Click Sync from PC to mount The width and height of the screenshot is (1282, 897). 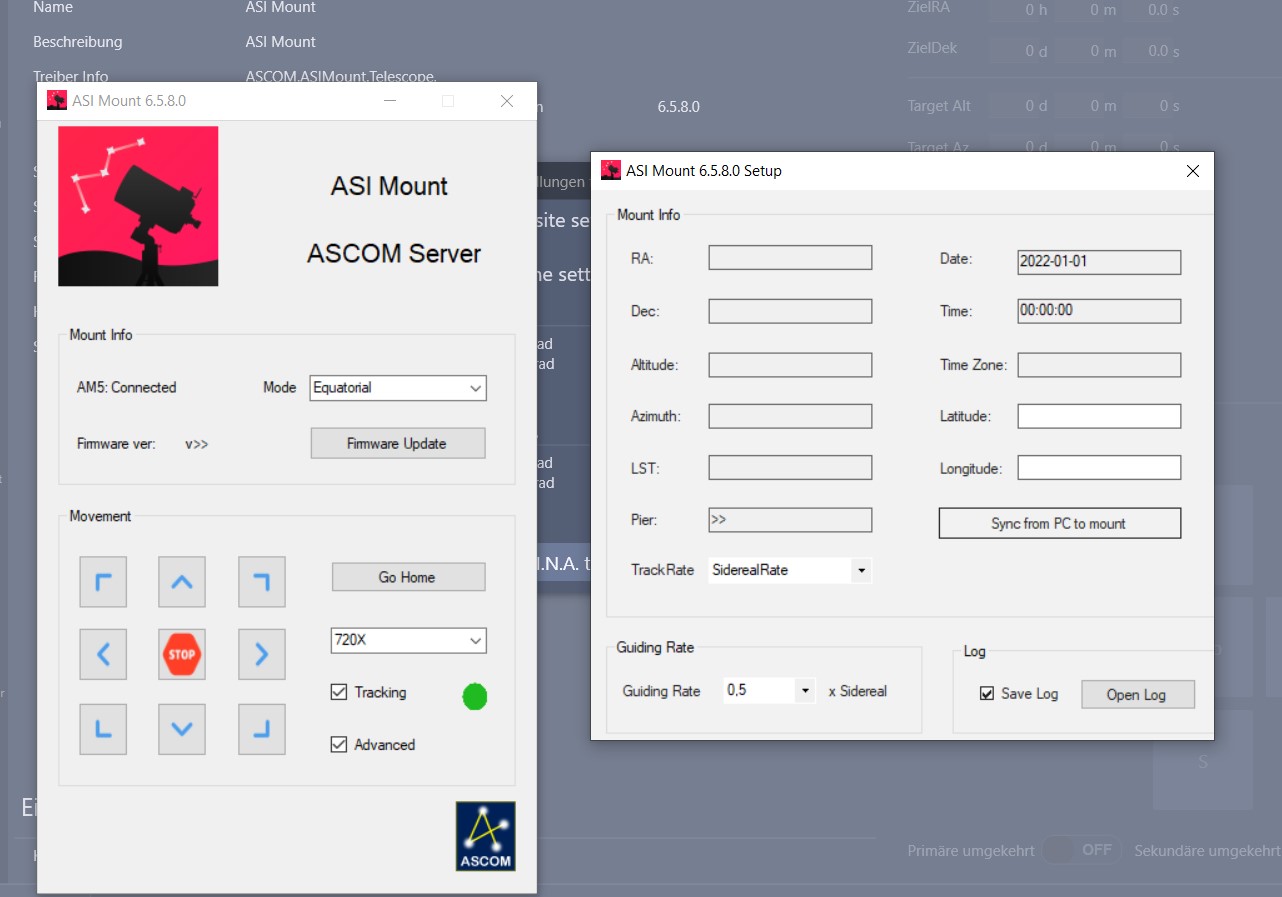(x=1059, y=523)
